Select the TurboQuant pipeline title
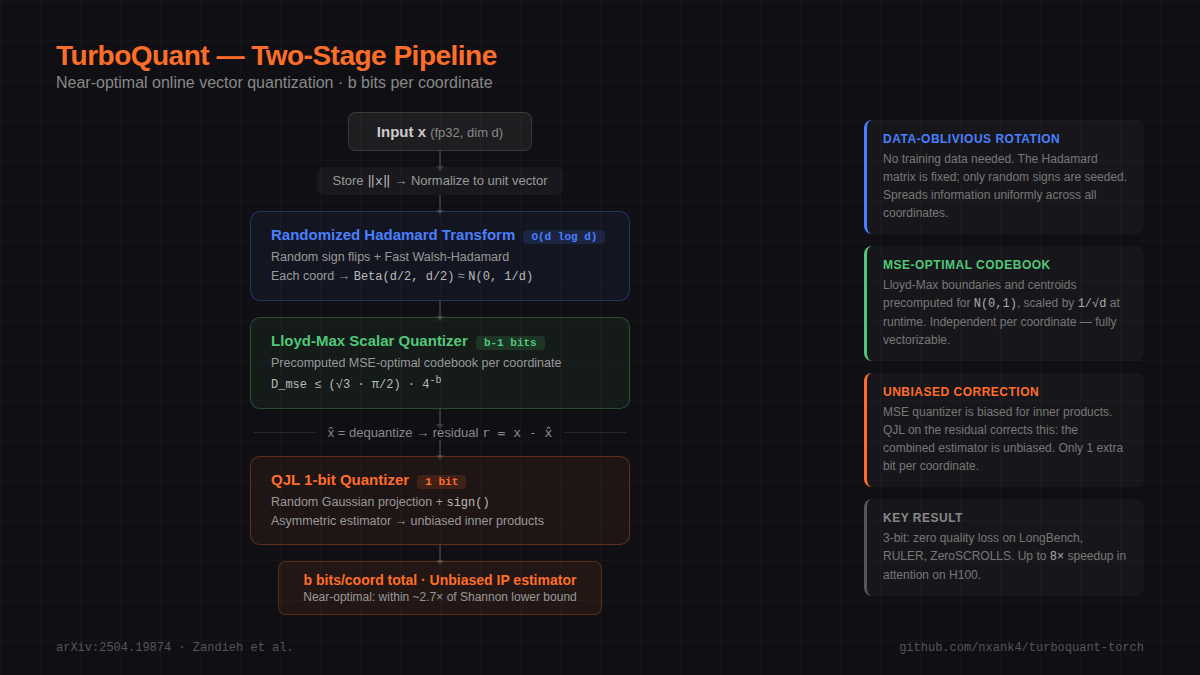Image resolution: width=1200 pixels, height=675 pixels. (x=277, y=56)
